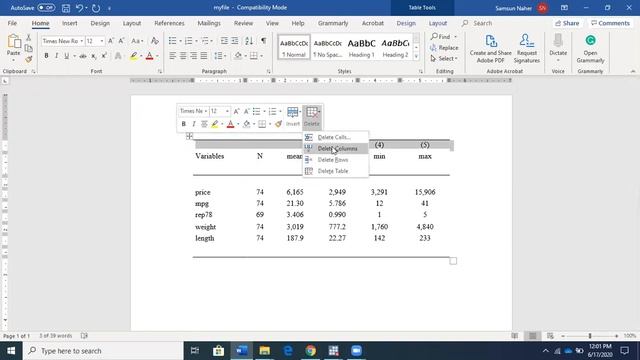Click the Chrome icon in Windows taskbar
The width and height of the screenshot is (640, 360).
pos(311,351)
